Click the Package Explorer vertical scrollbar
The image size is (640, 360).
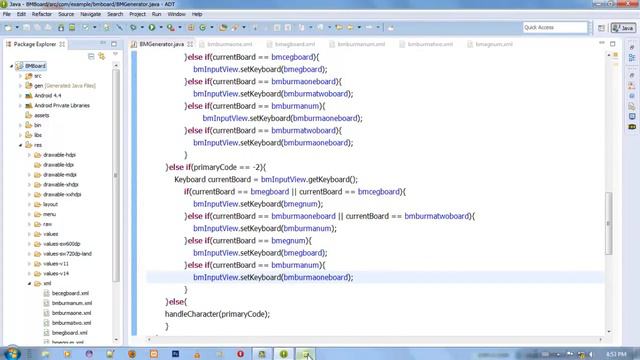click(116, 176)
